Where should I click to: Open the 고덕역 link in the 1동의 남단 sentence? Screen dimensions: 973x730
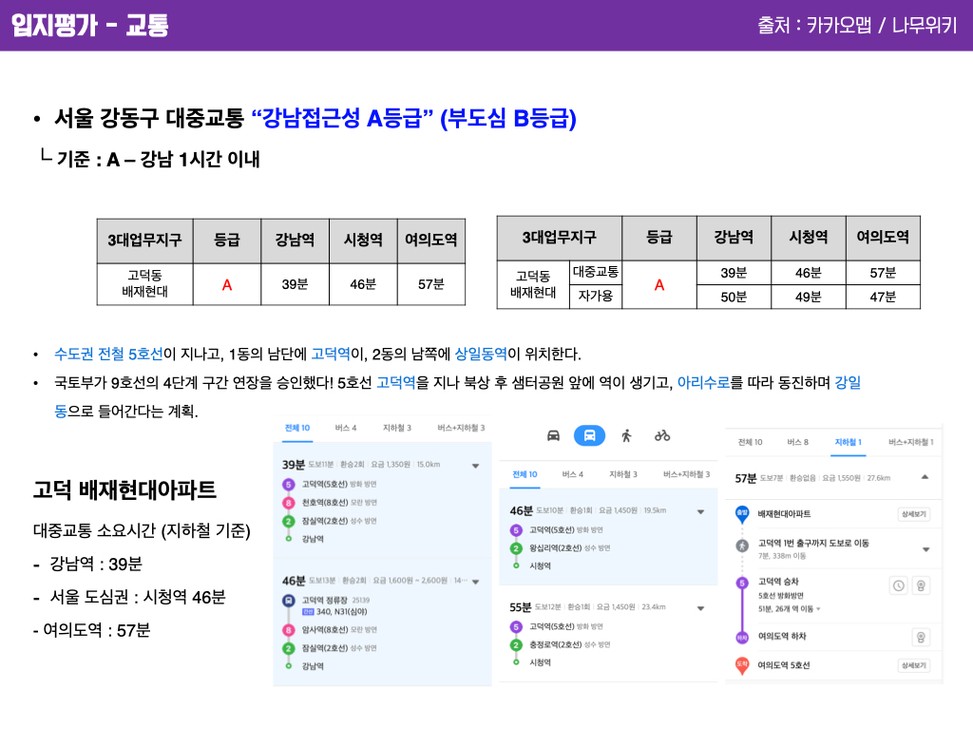[x=331, y=354]
